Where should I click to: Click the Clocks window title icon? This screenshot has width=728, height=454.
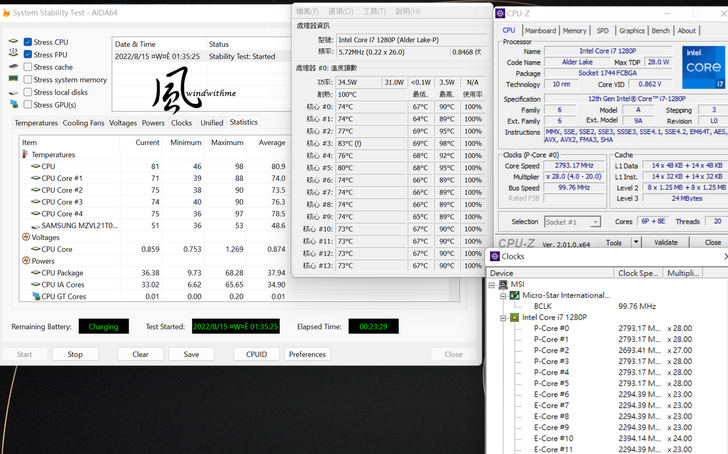click(x=494, y=256)
